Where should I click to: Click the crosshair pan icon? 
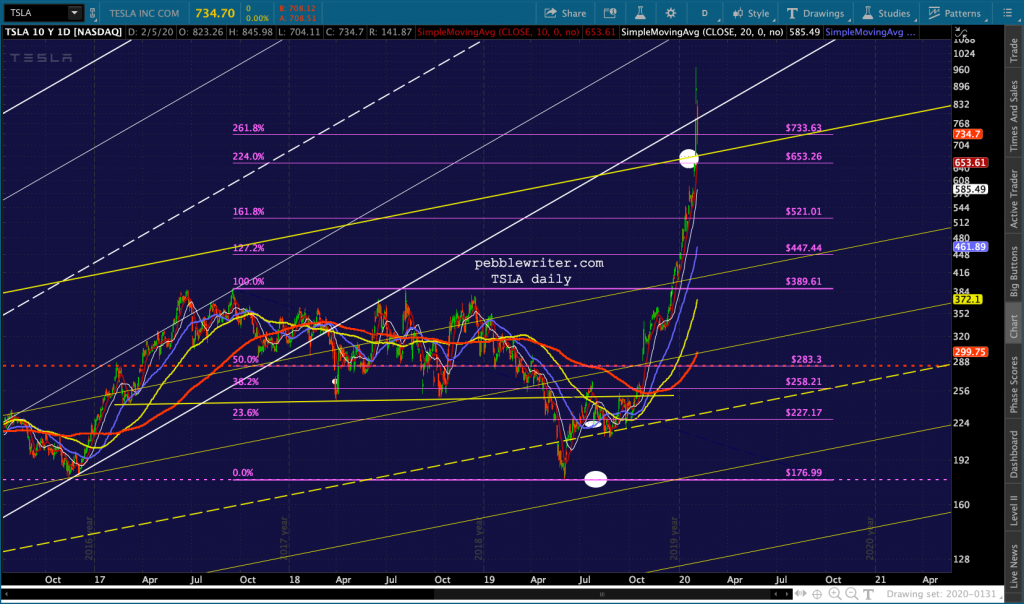[817, 594]
